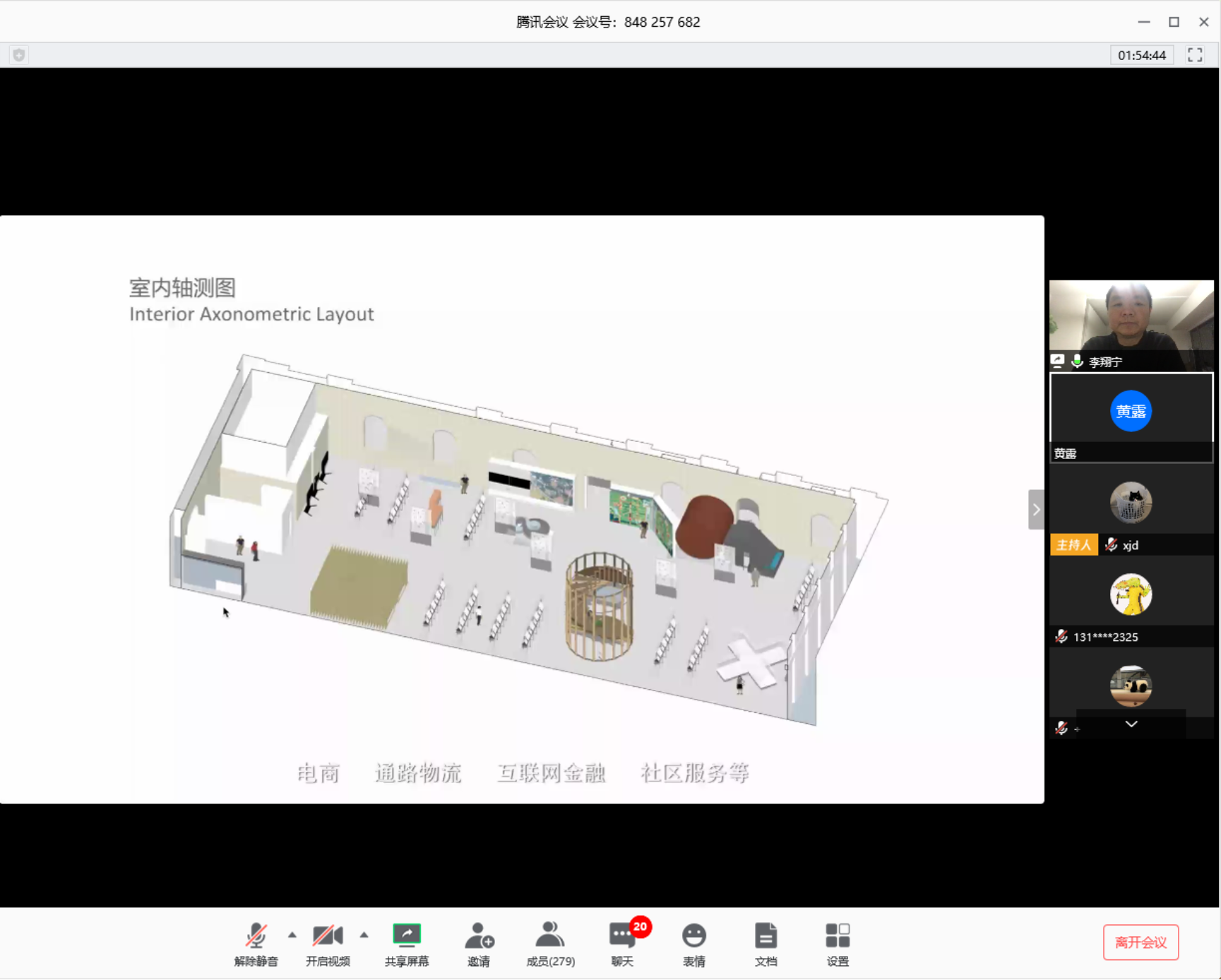Image resolution: width=1221 pixels, height=980 pixels.
Task: Expand audio options arrow beside 解除静音
Action: coord(292,935)
